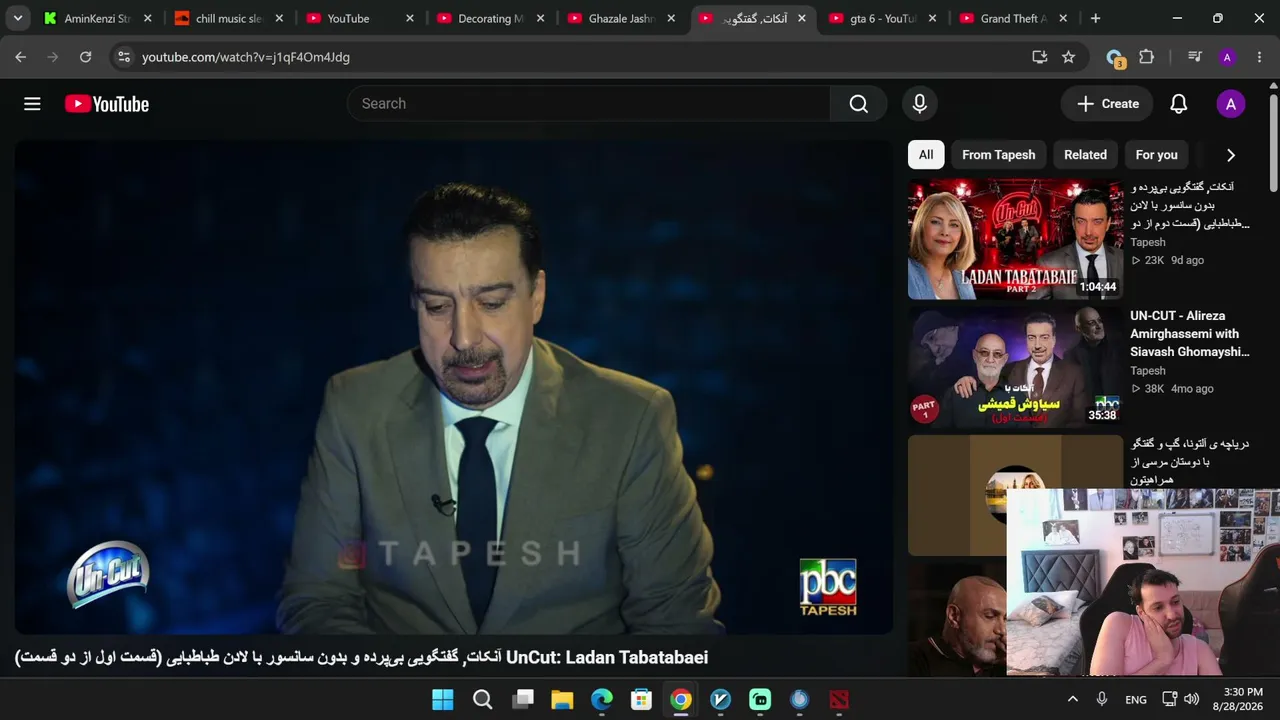Viewport: 1280px width, 720px height.
Task: Go back with the browser back arrow
Action: 21,57
